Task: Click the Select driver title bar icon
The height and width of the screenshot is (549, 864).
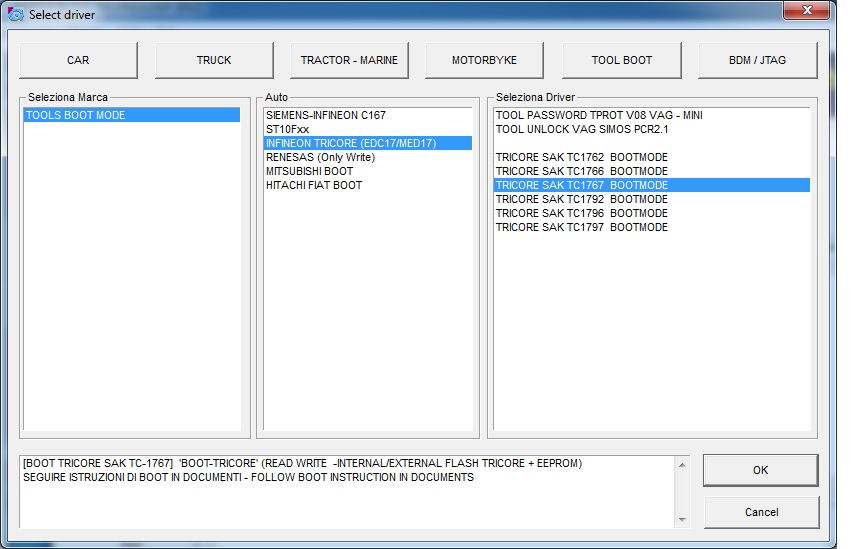Action: pyautogui.click(x=15, y=14)
